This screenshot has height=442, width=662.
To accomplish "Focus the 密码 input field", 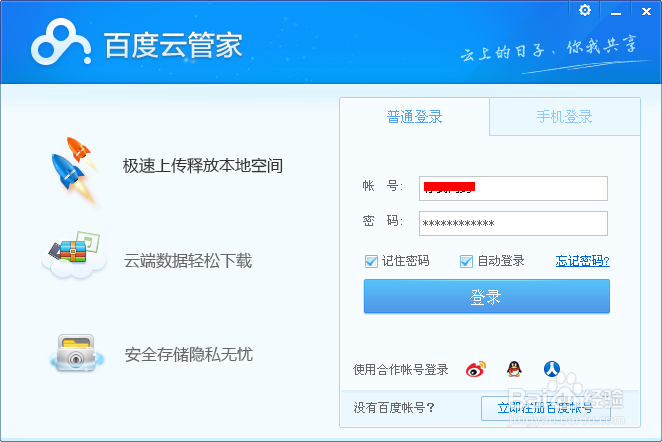I will (513, 223).
